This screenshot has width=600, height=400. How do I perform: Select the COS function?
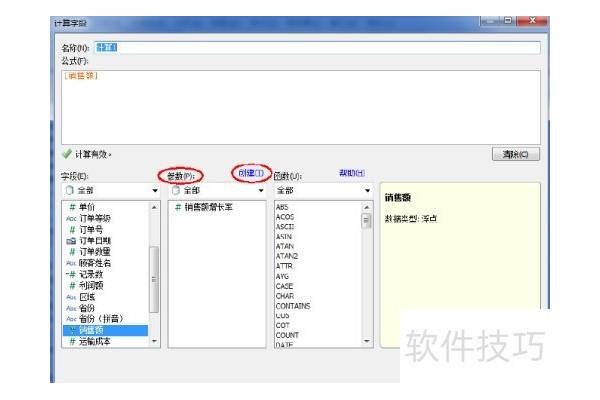[x=282, y=315]
